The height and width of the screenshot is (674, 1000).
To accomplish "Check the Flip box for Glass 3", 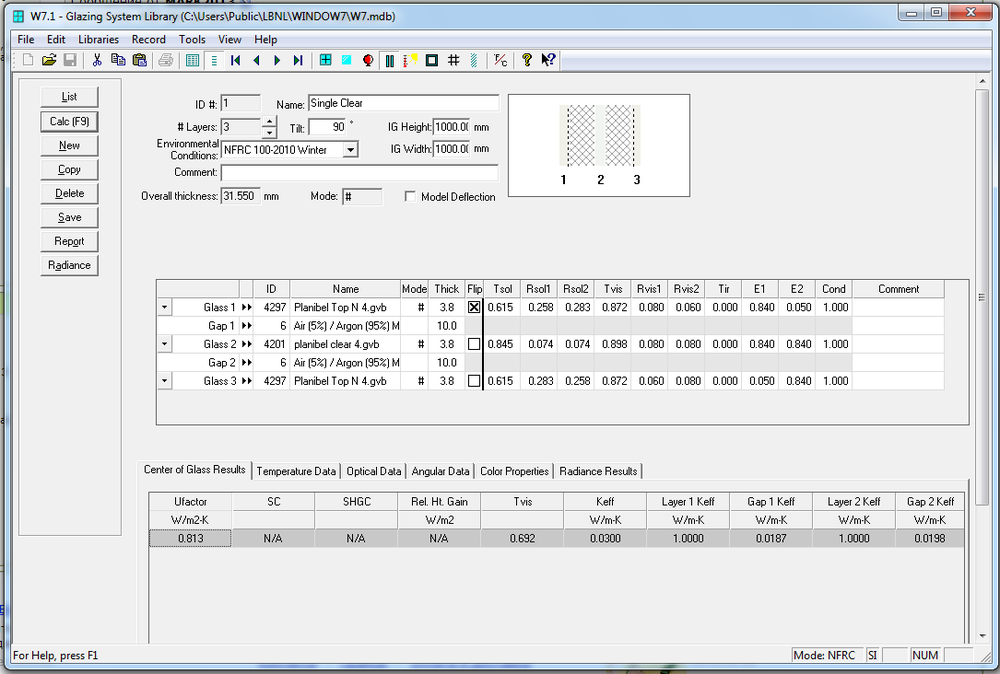I will pyautogui.click(x=474, y=381).
